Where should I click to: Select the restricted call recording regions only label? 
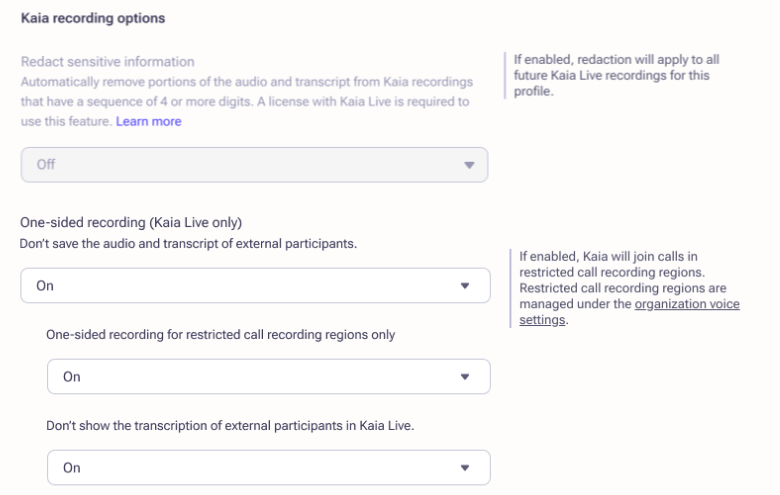pyautogui.click(x=220, y=335)
